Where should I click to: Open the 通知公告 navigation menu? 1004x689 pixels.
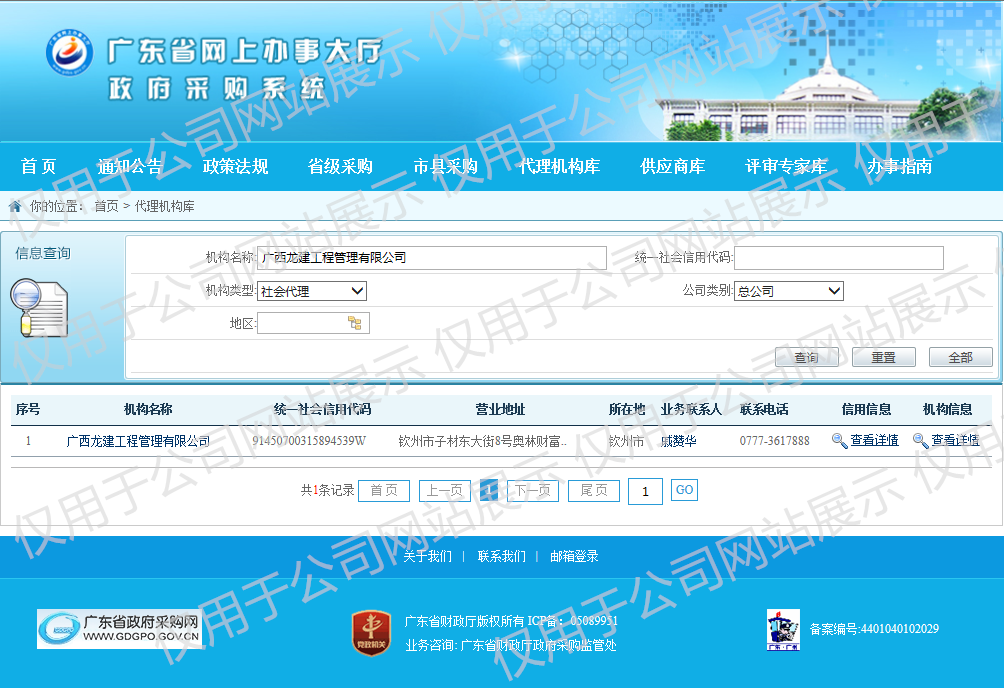click(130, 166)
